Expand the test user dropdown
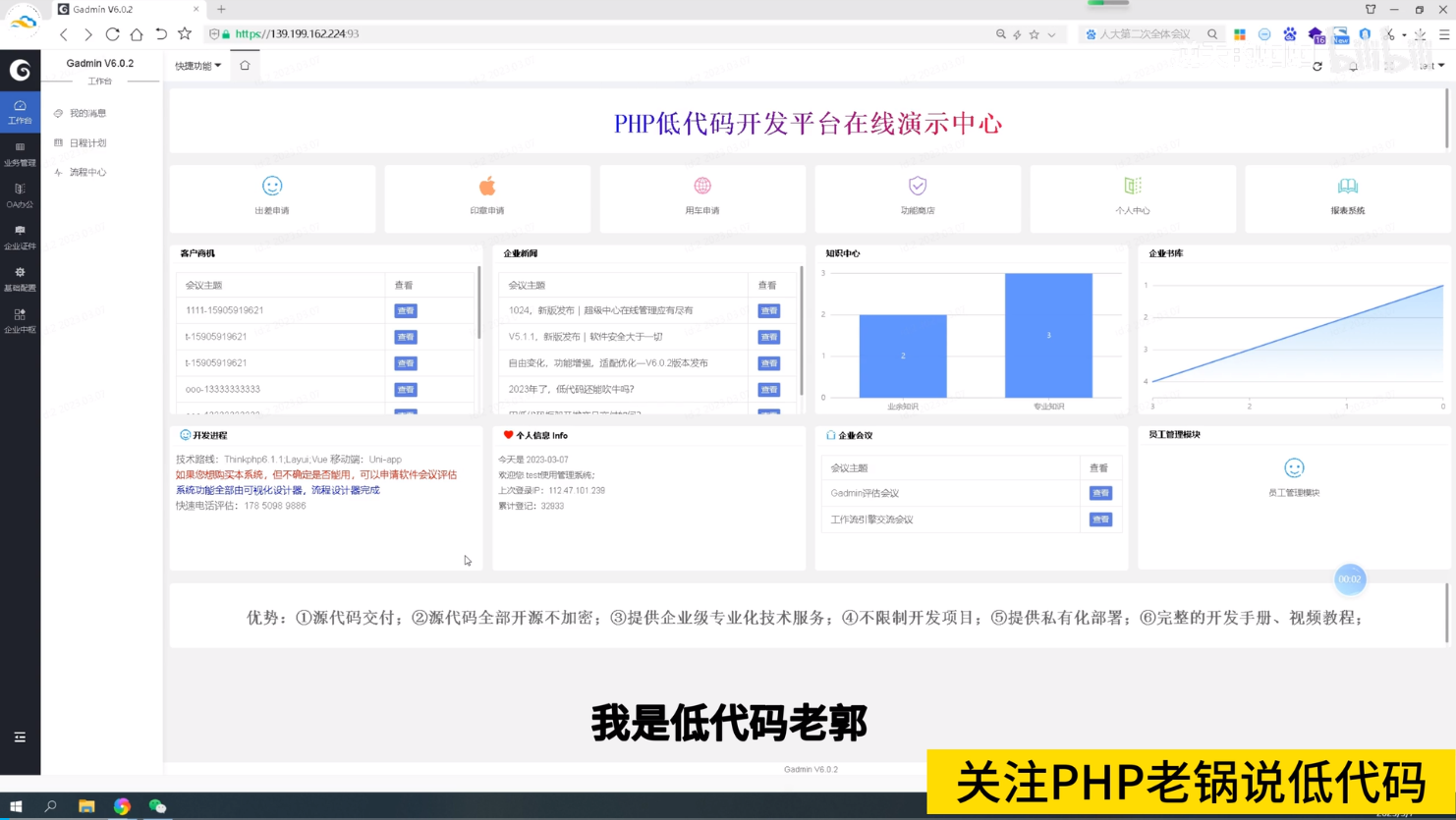The height and width of the screenshot is (820, 1456). pyautogui.click(x=1431, y=66)
